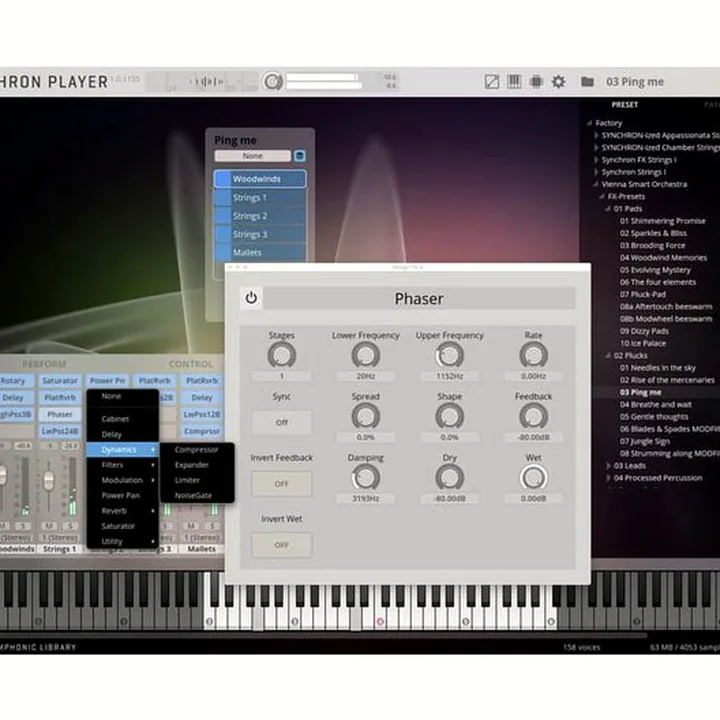The image size is (720, 720).
Task: Pick Cabinet in the effect menu
Action: click(x=123, y=419)
